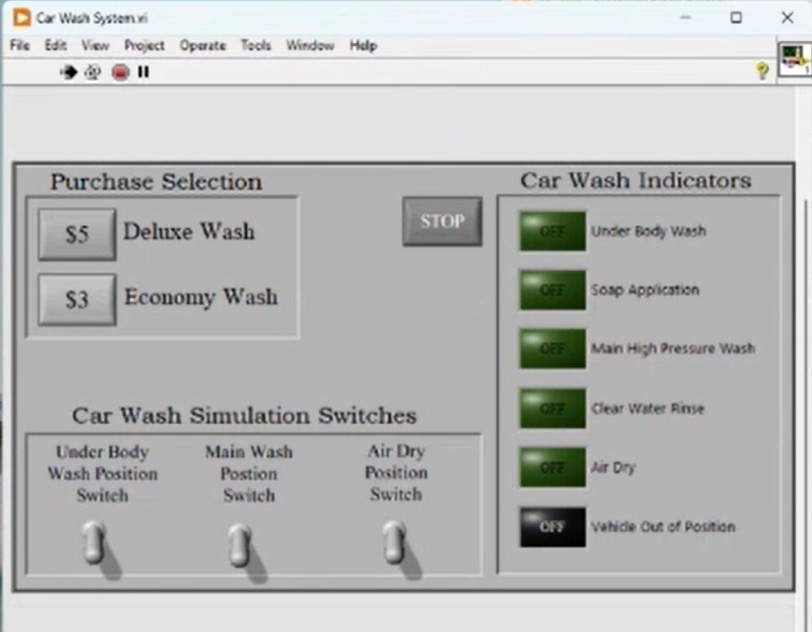Select the $5 Deluxe Wash option
Screen dimensions: 812x632
click(x=76, y=233)
